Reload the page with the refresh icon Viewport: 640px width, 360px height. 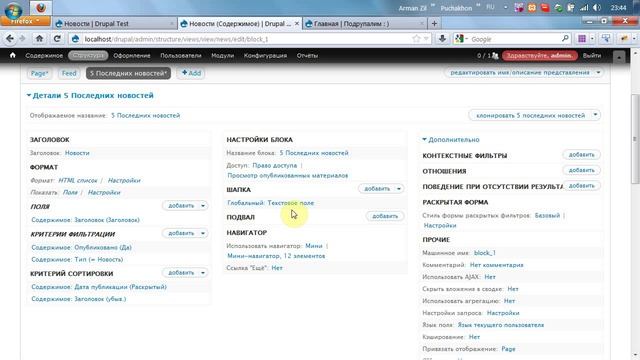pos(57,39)
